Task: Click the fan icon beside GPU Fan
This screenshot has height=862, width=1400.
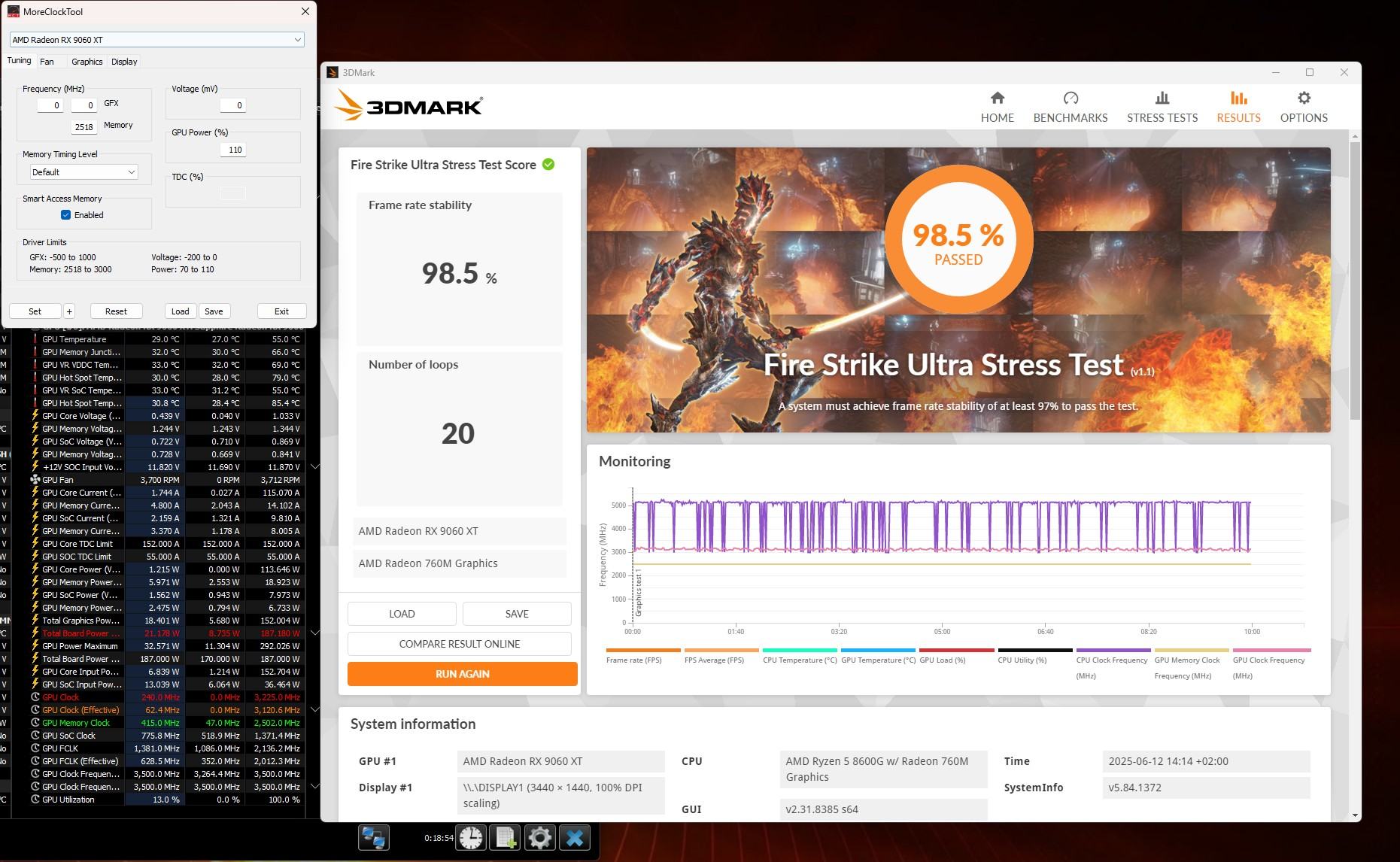Action: click(35, 479)
